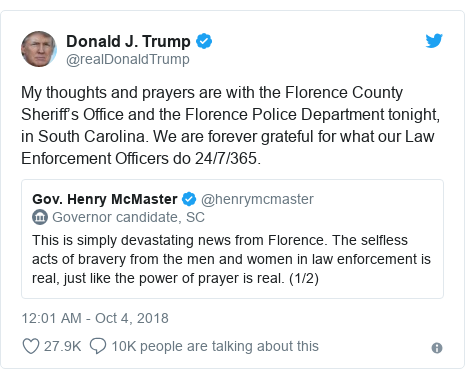The width and height of the screenshot is (465, 378).
Task: Click Donald J. Trump's verified badge
Action: point(204,41)
